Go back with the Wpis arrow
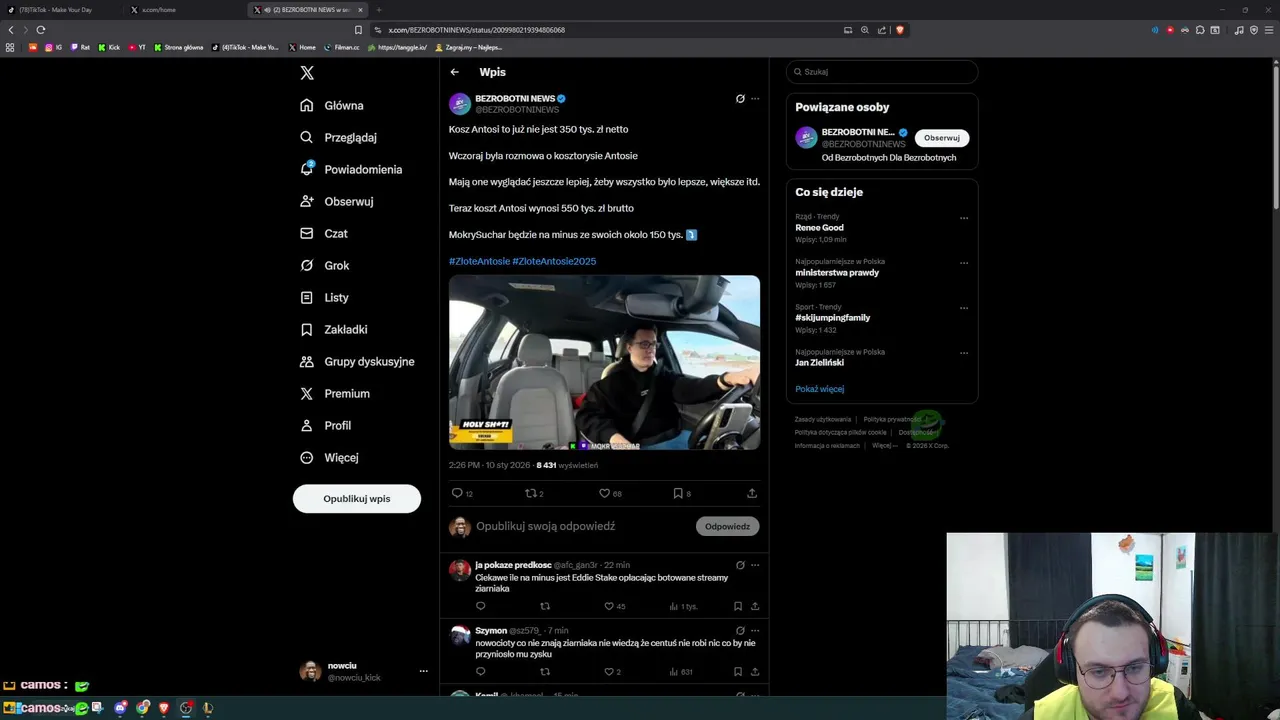Viewport: 1280px width, 720px height. click(454, 72)
